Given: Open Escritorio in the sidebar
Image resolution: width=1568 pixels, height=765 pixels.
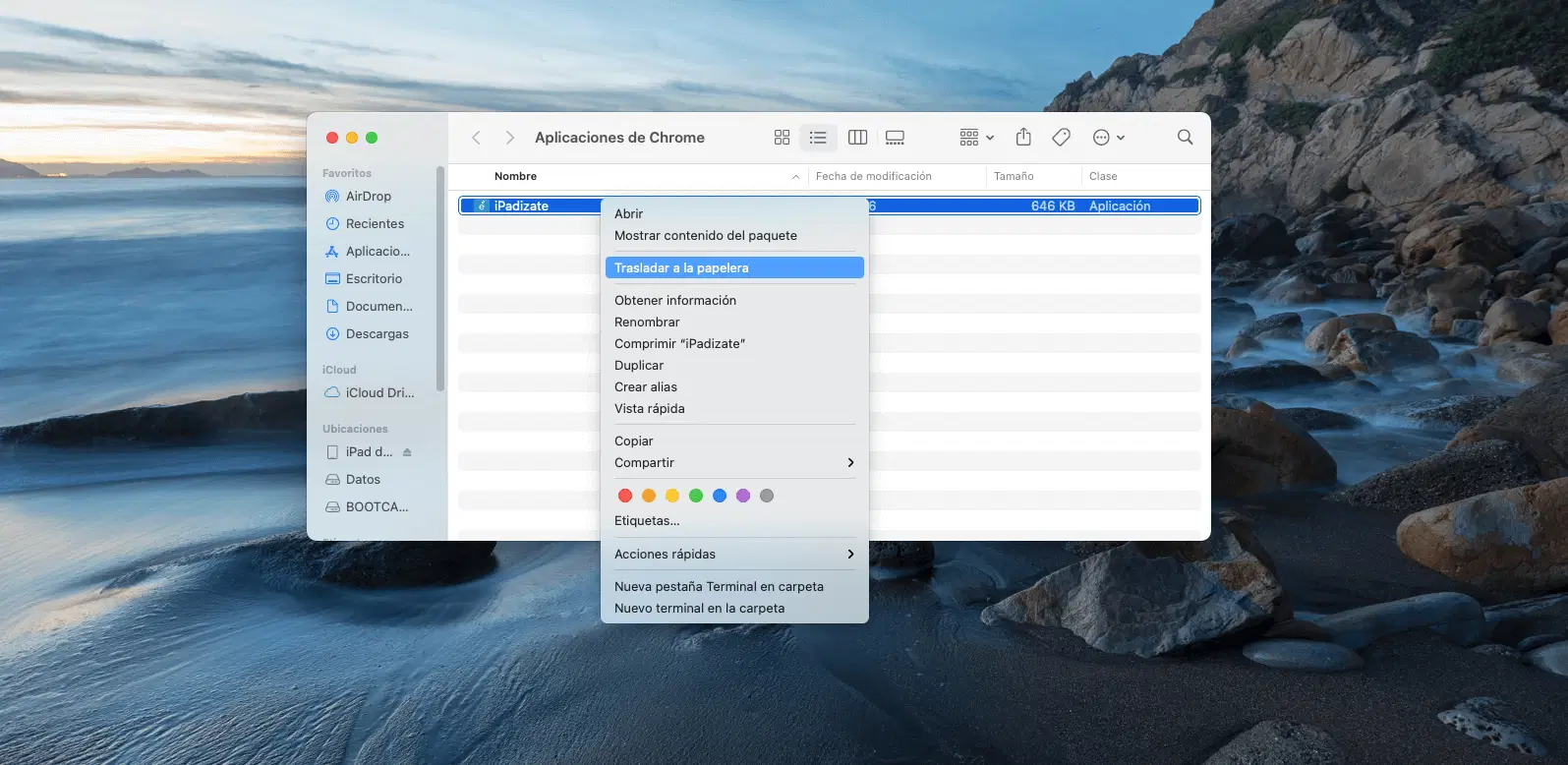Looking at the screenshot, I should pyautogui.click(x=374, y=279).
